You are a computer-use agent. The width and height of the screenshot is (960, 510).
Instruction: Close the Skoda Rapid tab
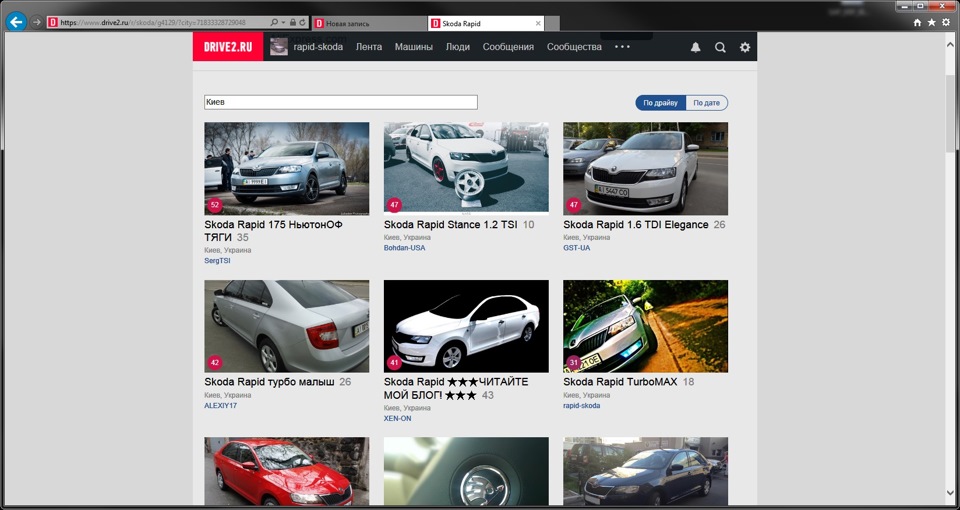tap(538, 23)
